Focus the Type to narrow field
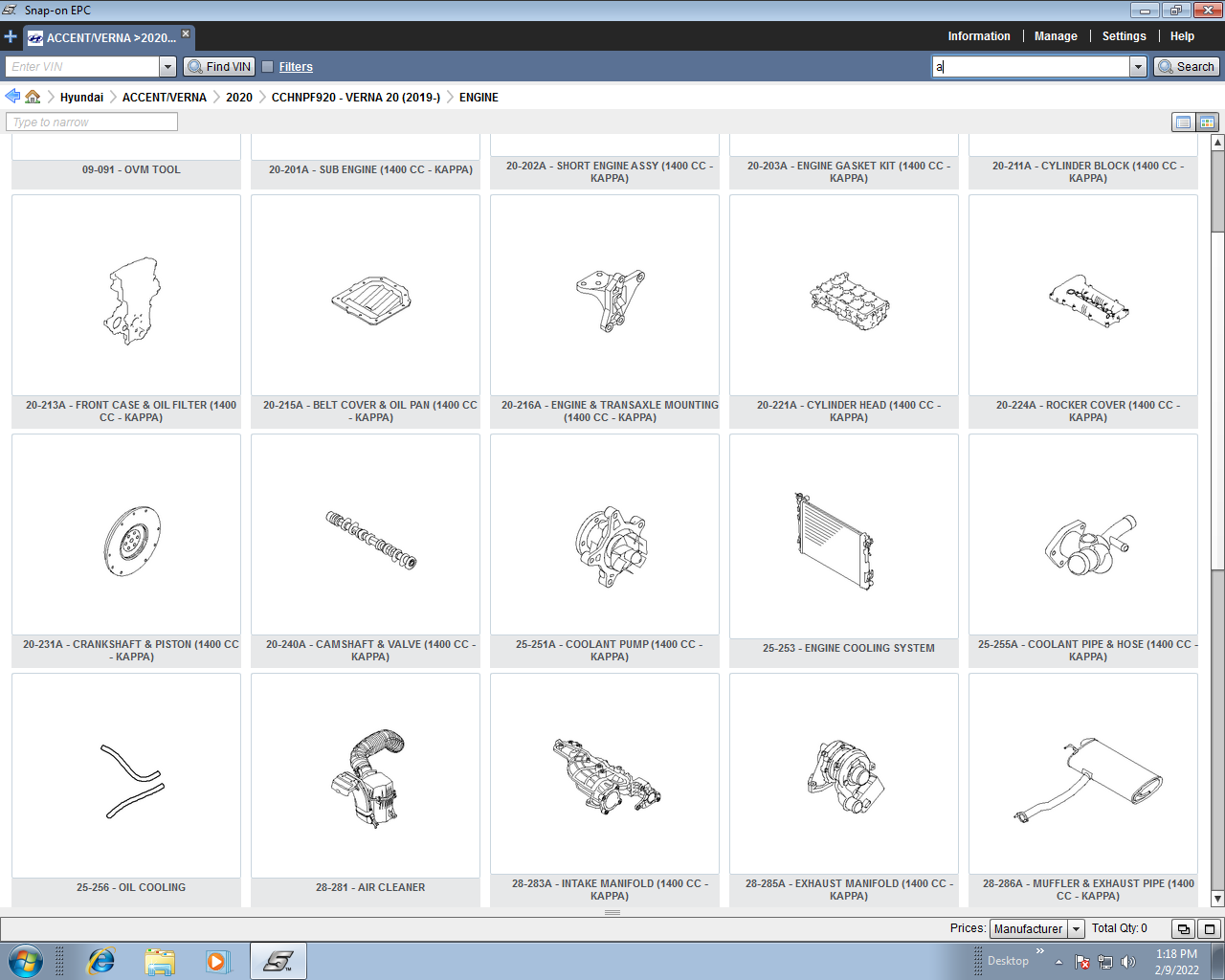Screen dimensions: 1225x980 92,122
